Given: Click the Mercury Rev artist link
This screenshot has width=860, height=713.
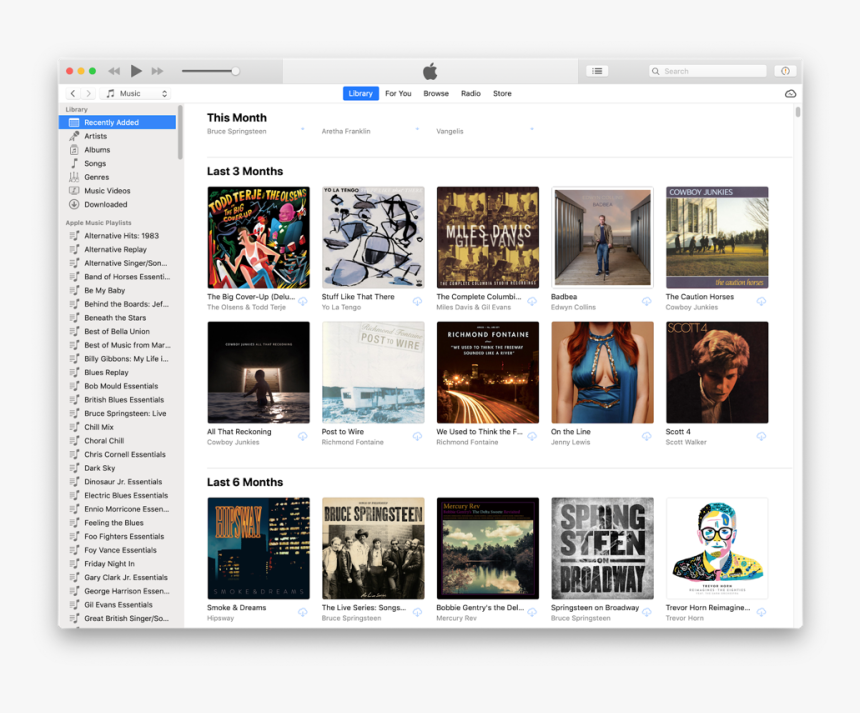Looking at the screenshot, I should click(x=456, y=618).
